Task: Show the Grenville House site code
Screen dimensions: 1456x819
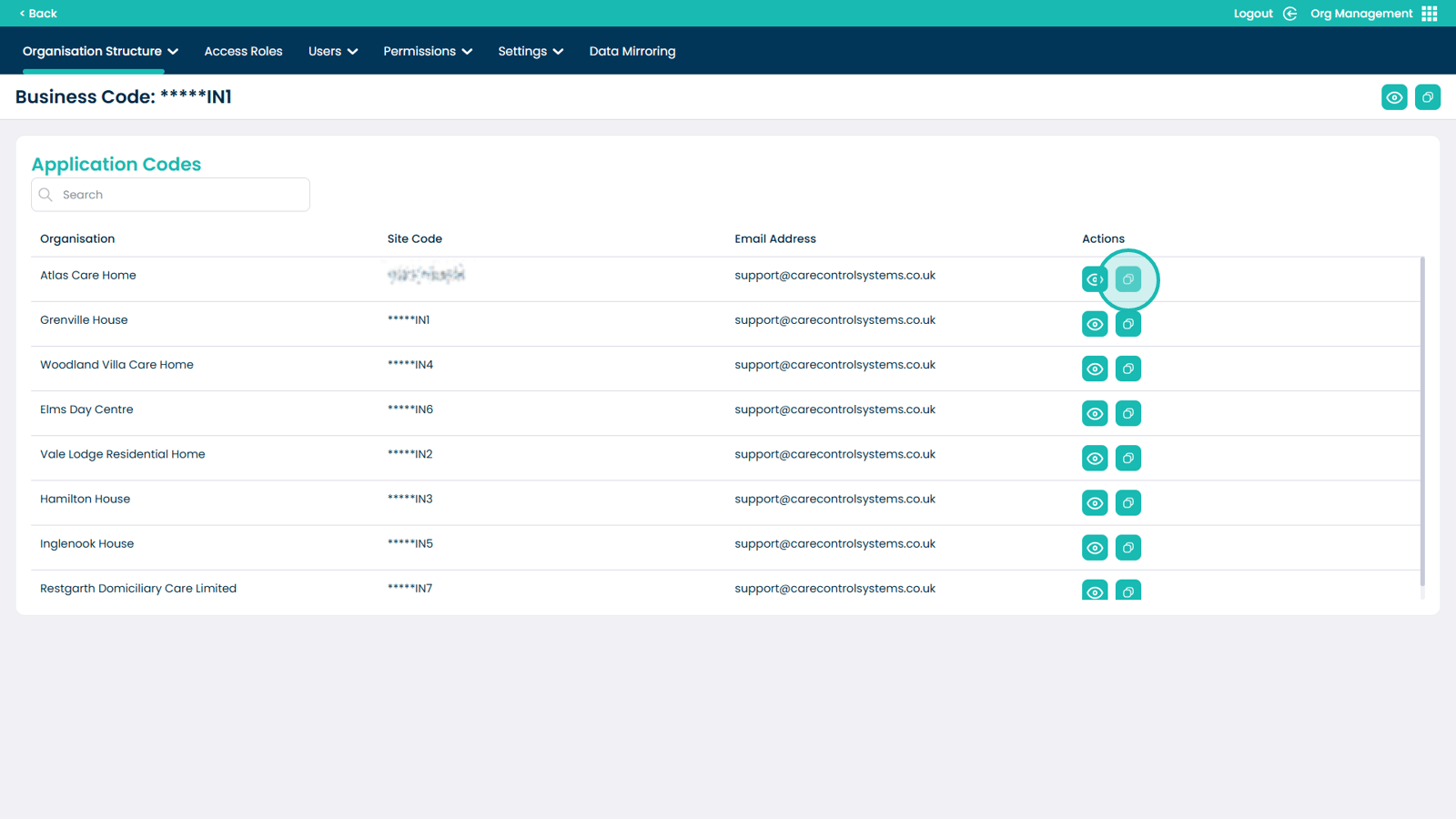Action: (x=1095, y=324)
